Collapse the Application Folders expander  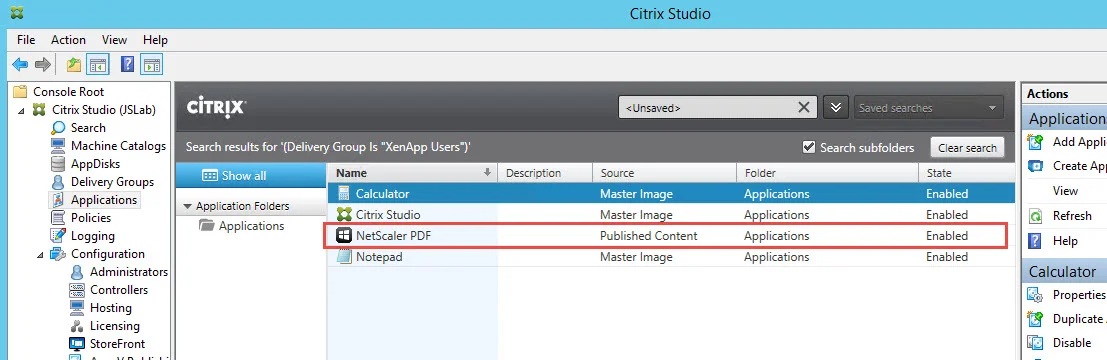pyautogui.click(x=187, y=207)
